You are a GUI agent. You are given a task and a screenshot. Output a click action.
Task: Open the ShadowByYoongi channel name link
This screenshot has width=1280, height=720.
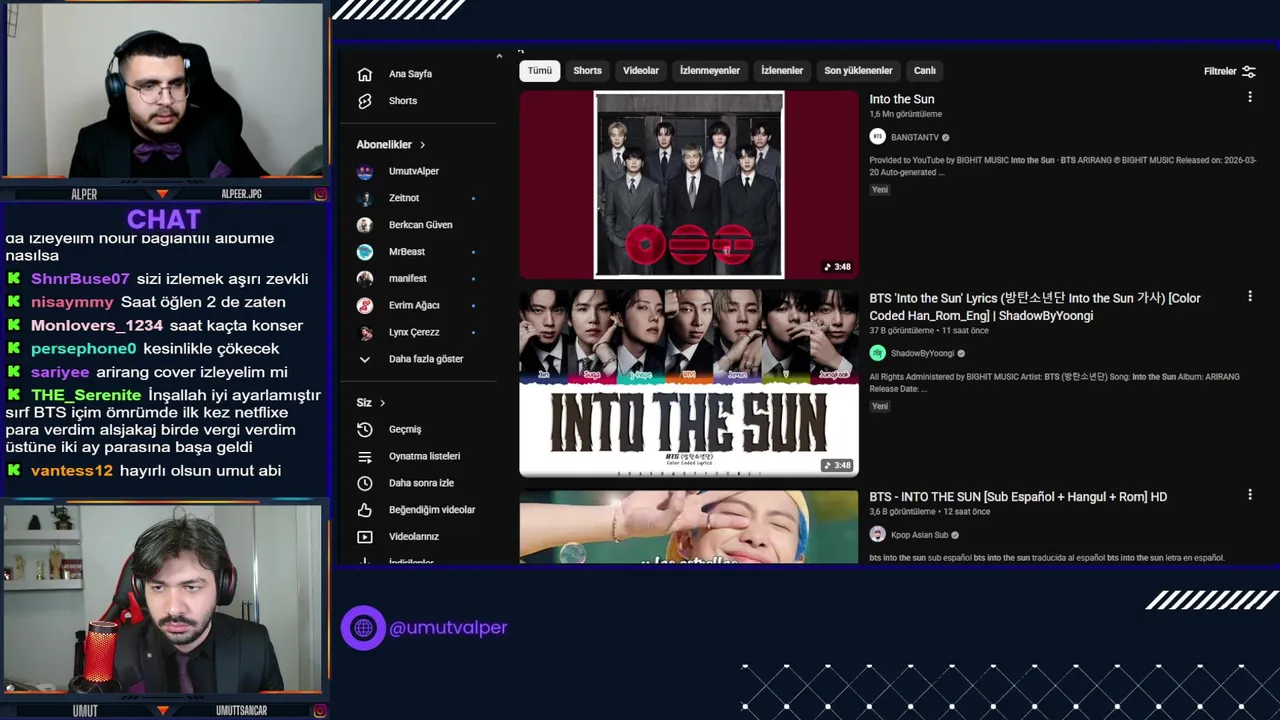pyautogui.click(x=922, y=354)
